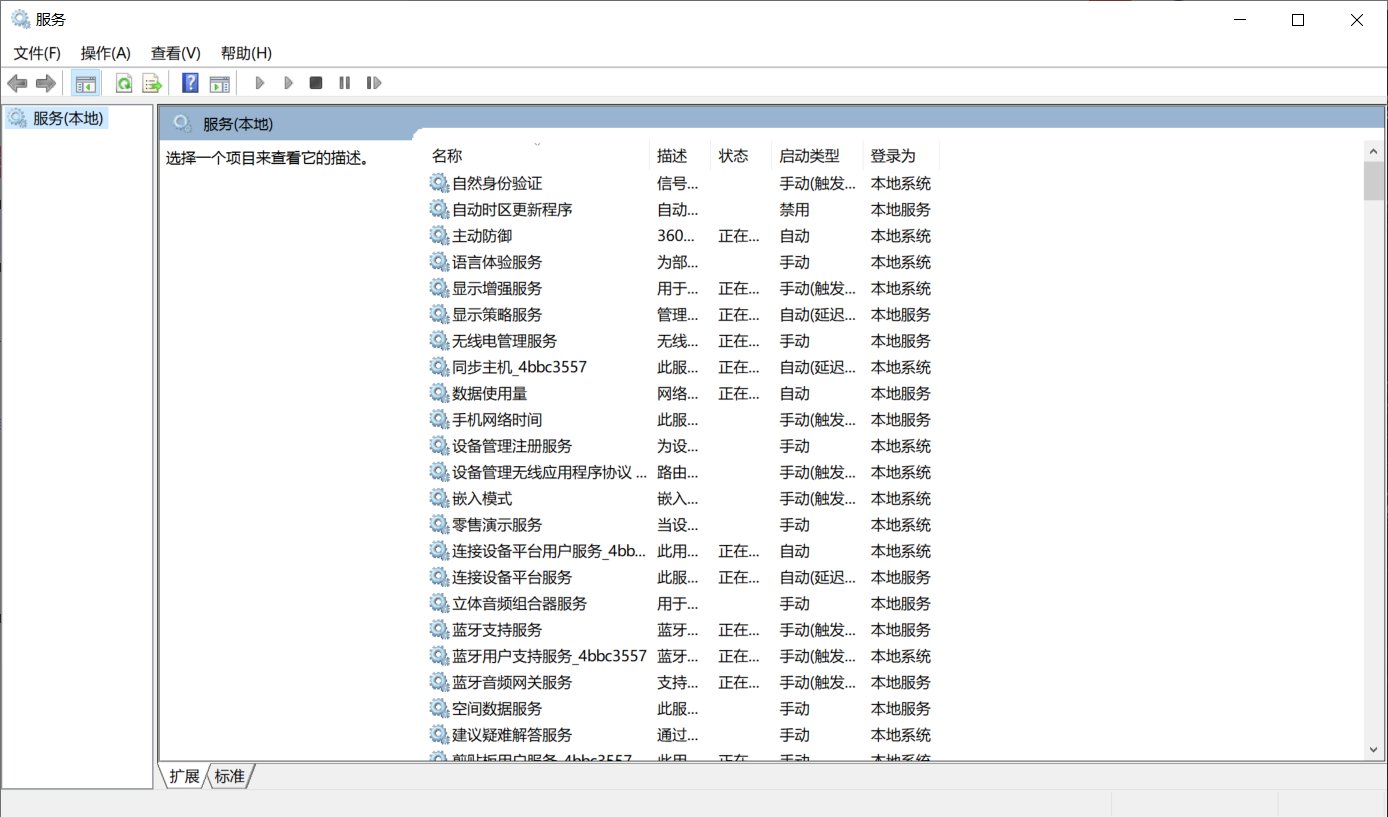Click the gear icon beside 蓝牙支持服务

point(439,630)
